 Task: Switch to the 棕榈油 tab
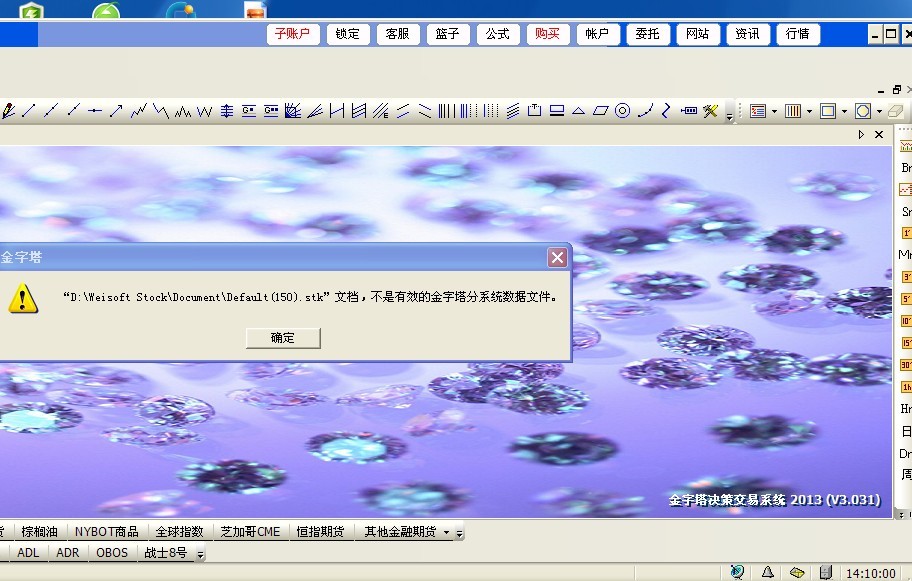(x=40, y=532)
